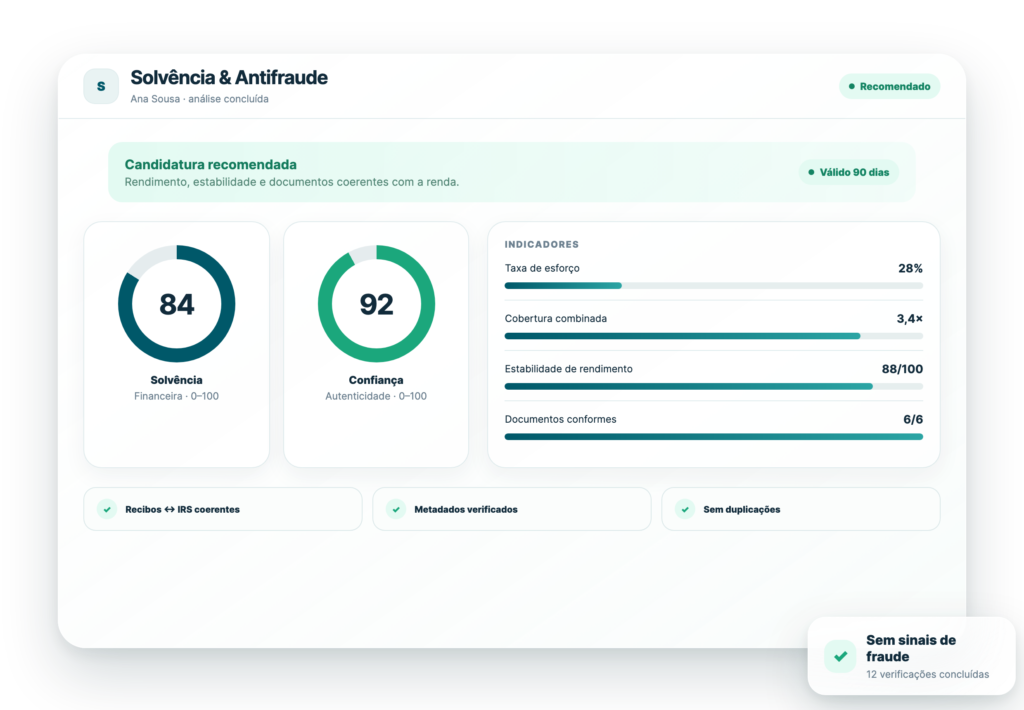Click the 28% effort rate value
1024x710 pixels.
tap(910, 268)
